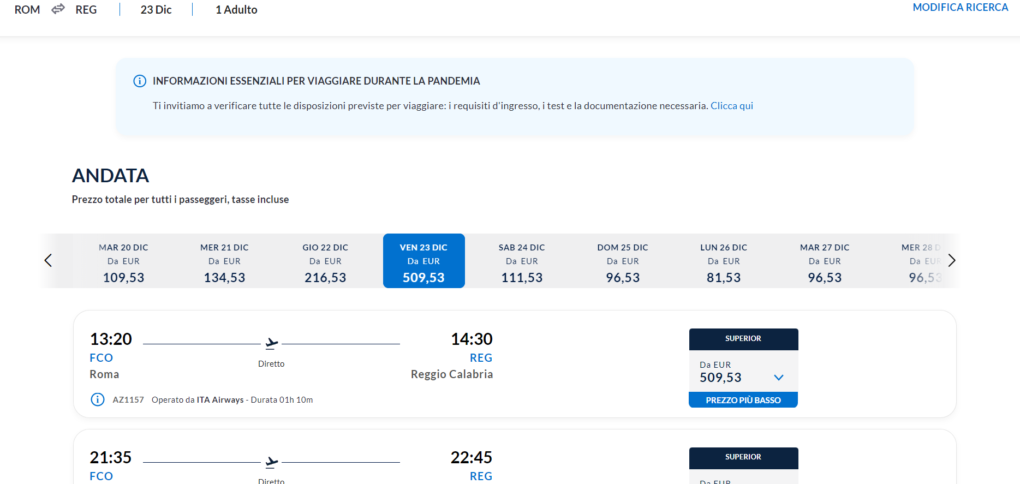Expand the Superior fare 509,53 chevron
Viewport: 1020px width, 484px height.
click(x=779, y=377)
